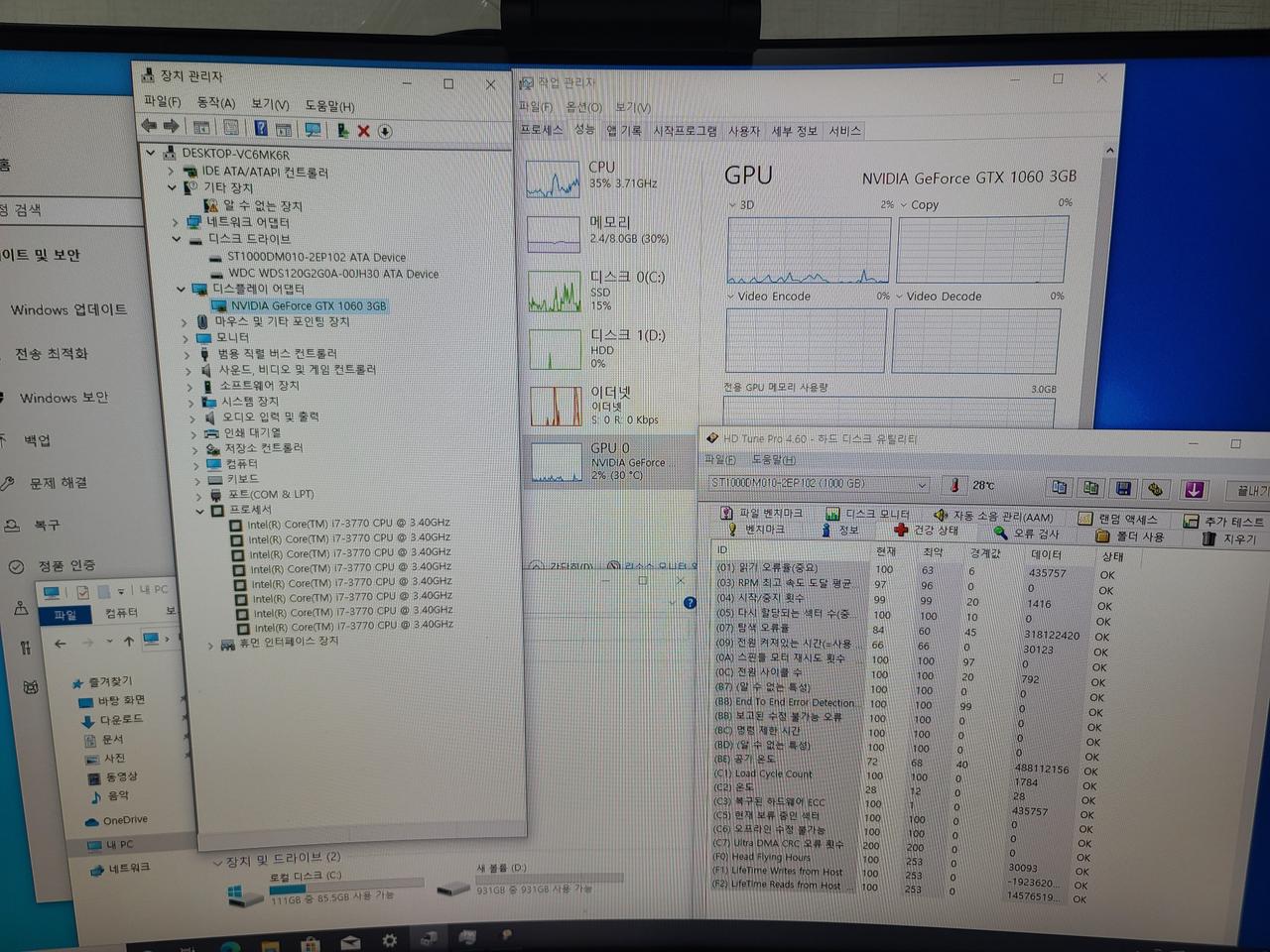
Task: Open the 동작(A) menu in Device Manager
Action: point(215,103)
